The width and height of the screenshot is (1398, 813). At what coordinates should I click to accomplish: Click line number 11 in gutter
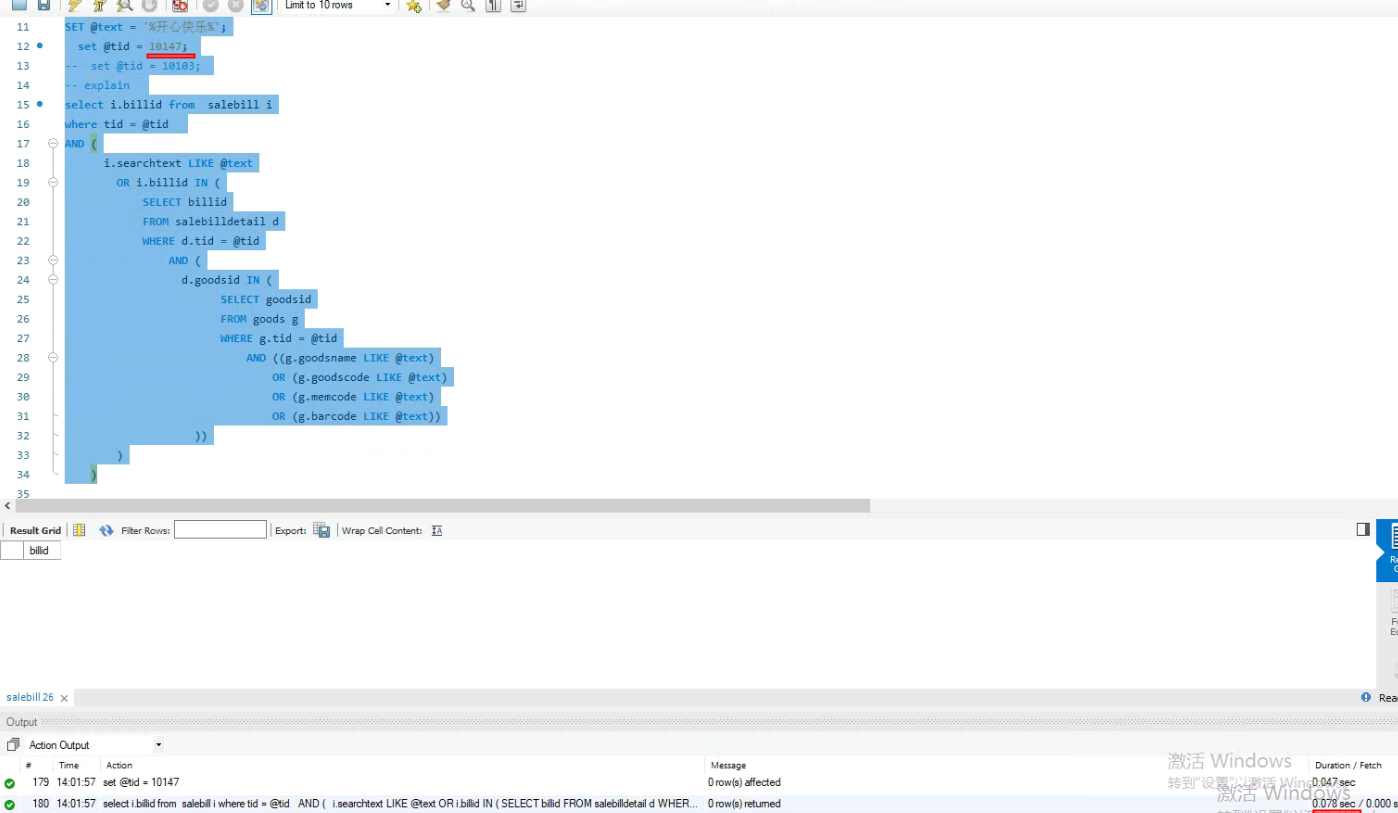point(23,27)
